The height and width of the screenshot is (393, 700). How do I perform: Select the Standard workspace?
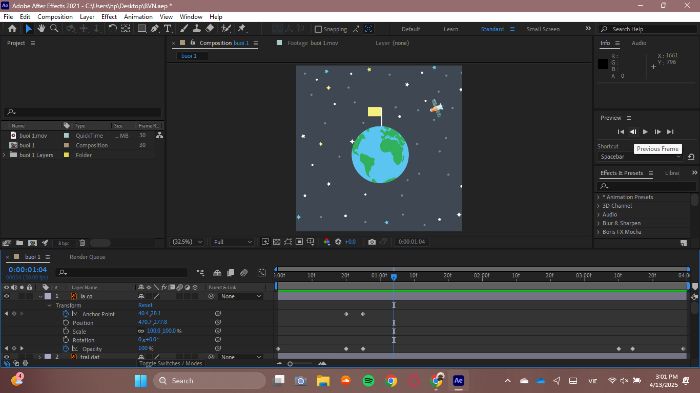pyautogui.click(x=492, y=29)
